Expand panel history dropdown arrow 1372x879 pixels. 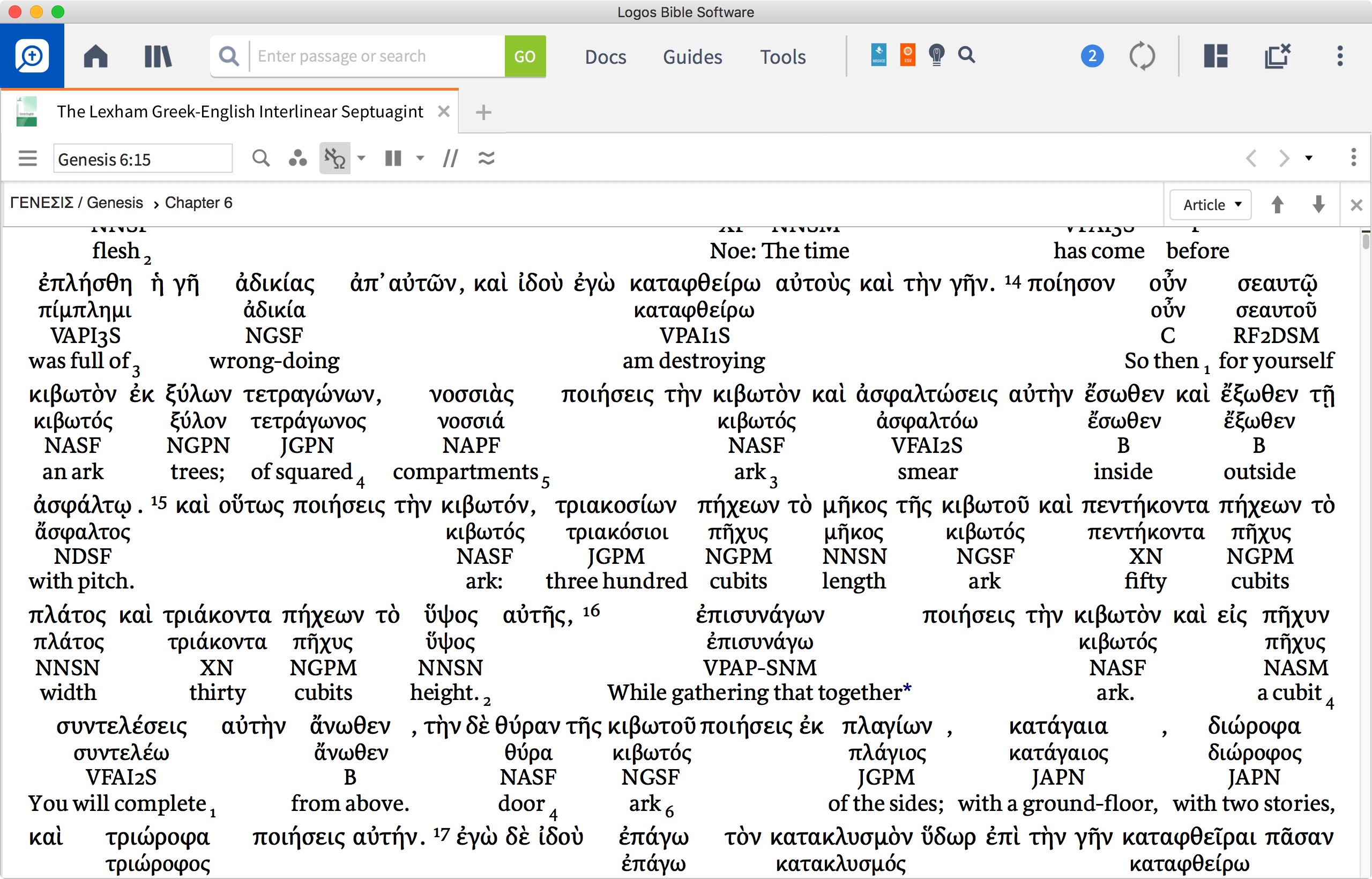click(x=1309, y=158)
